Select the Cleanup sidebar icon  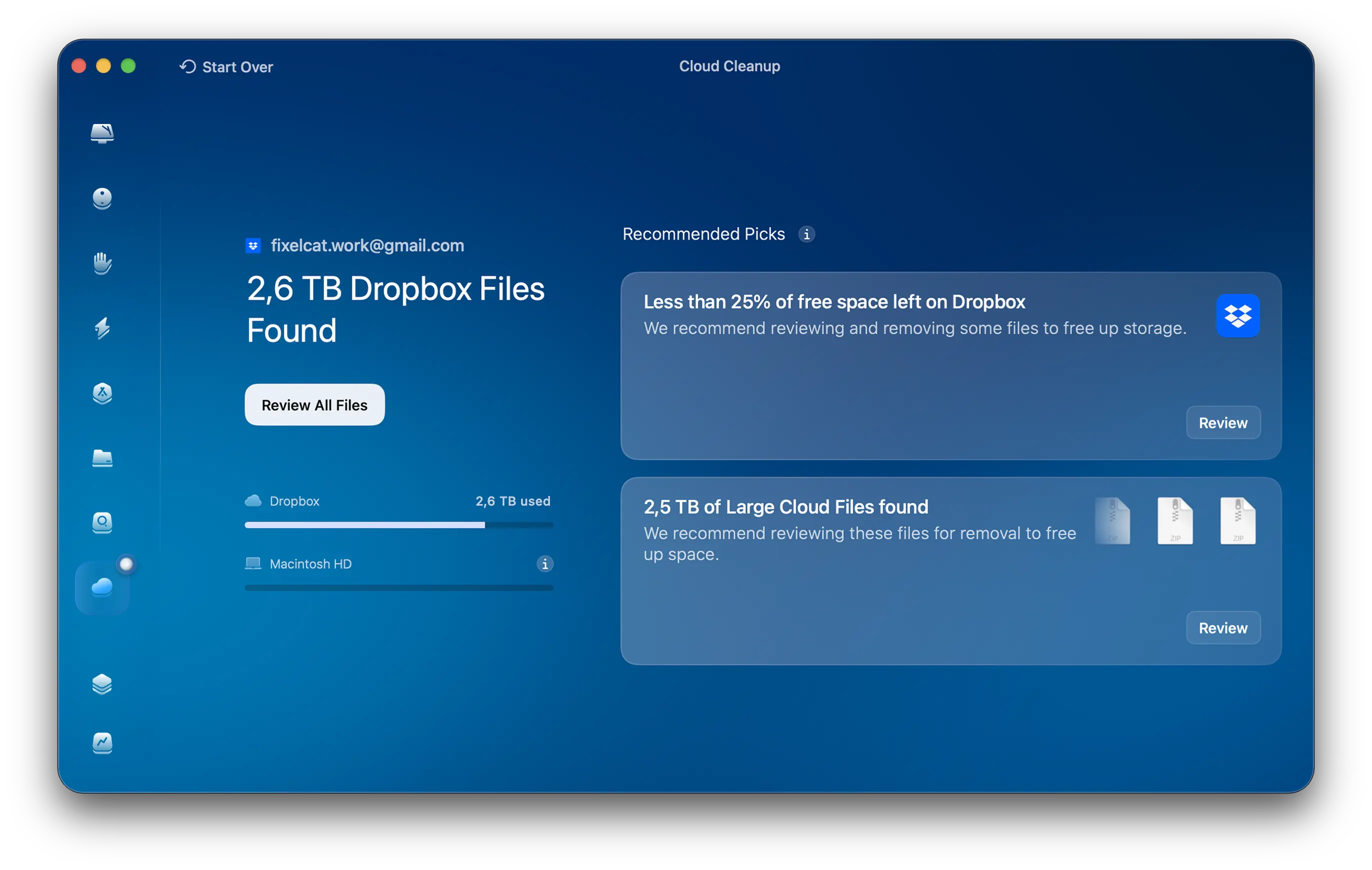102,198
